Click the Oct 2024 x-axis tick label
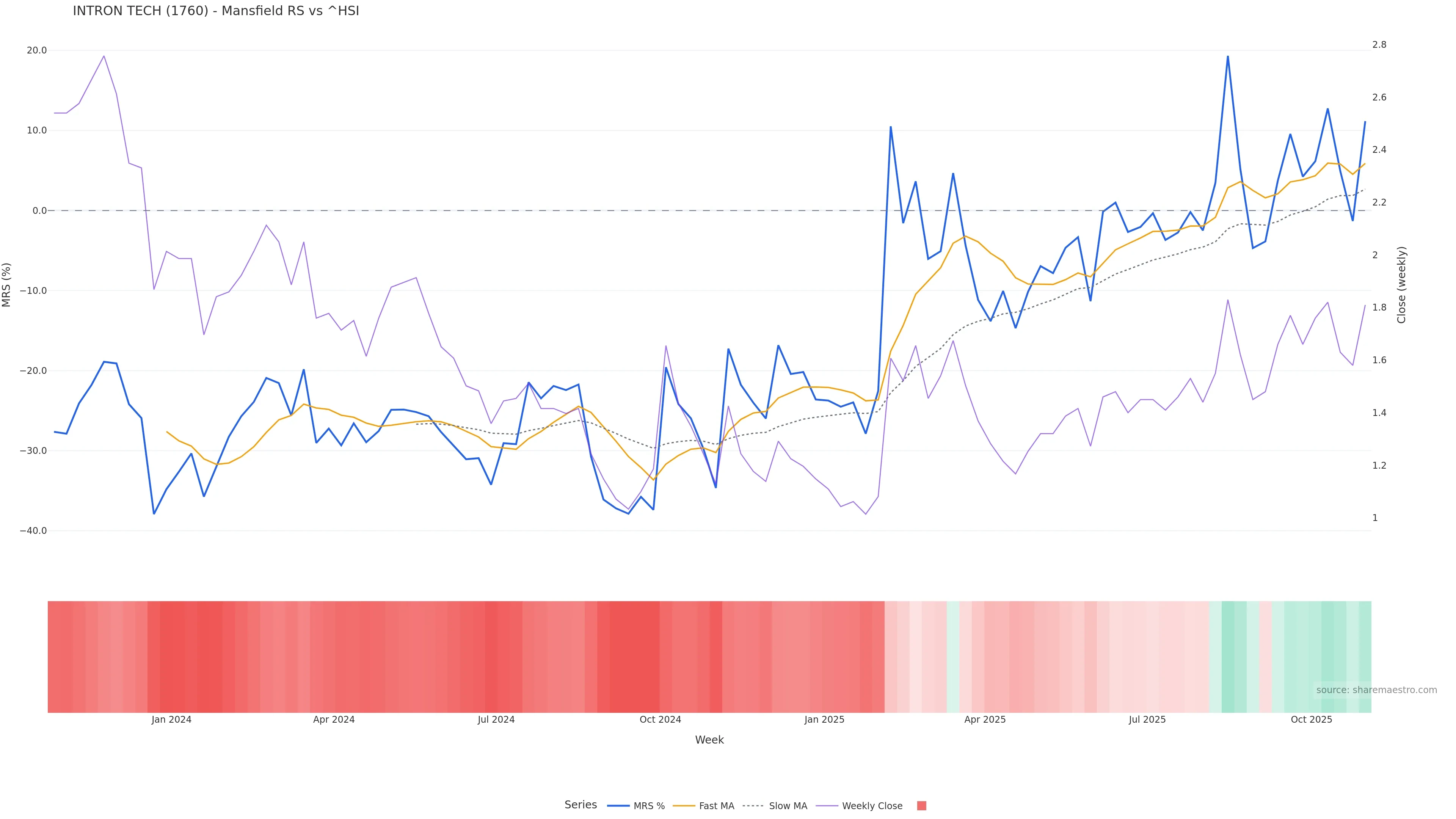Viewport: 1456px width, 819px height. (x=660, y=720)
